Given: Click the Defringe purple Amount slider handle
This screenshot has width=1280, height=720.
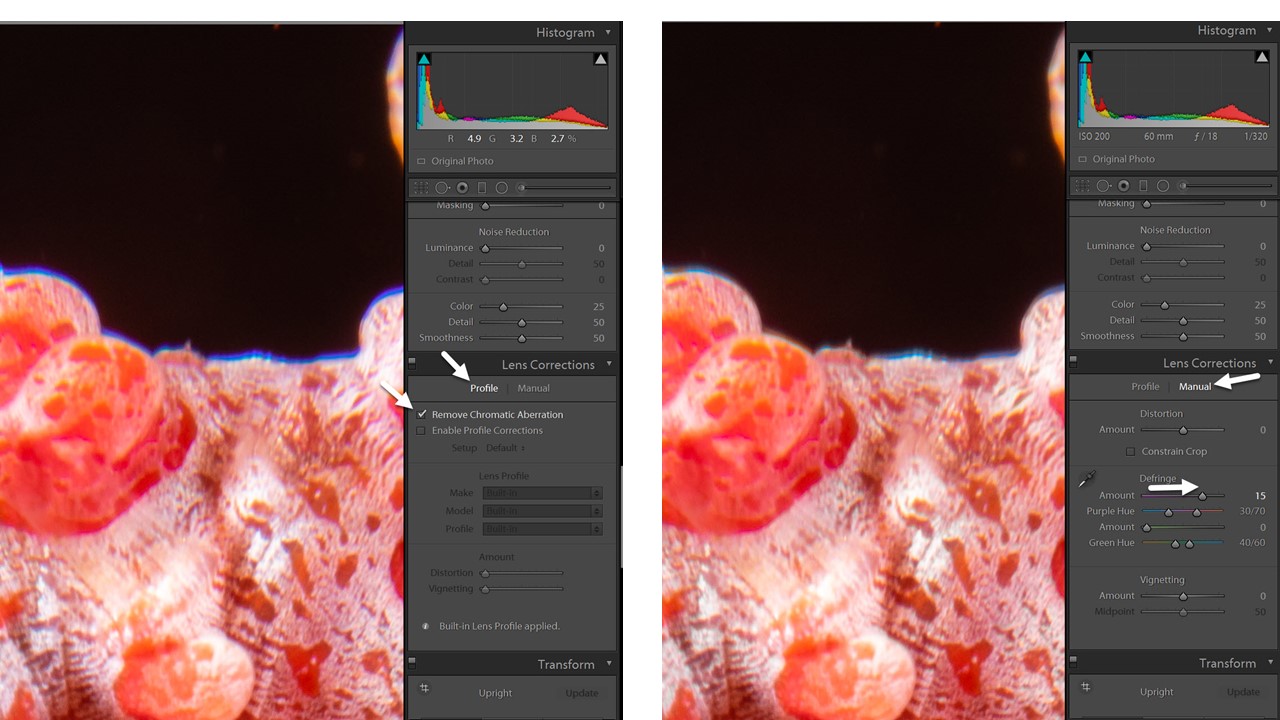Looking at the screenshot, I should click(1203, 495).
